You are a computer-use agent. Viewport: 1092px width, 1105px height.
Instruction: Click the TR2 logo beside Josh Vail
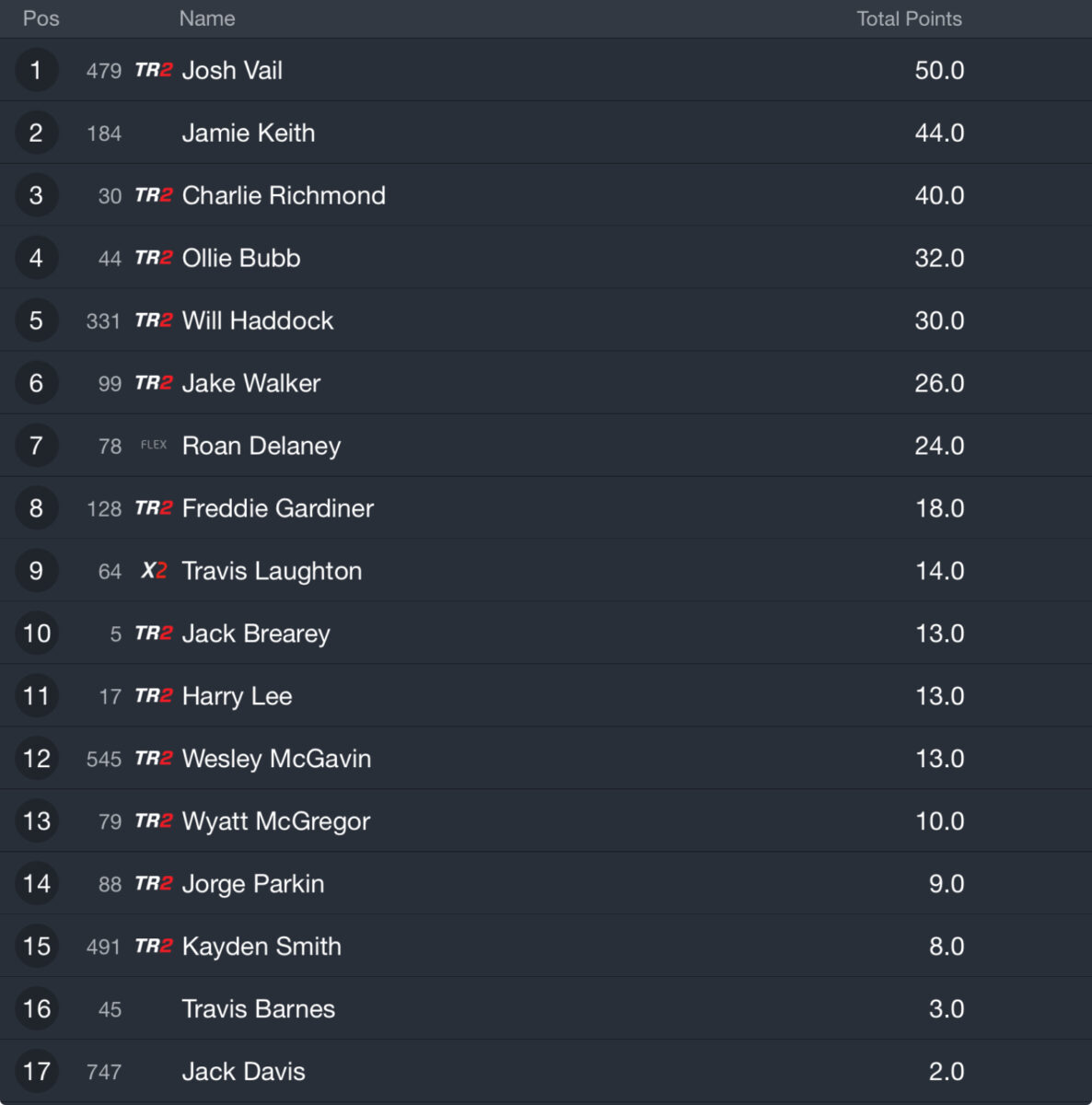click(x=153, y=70)
